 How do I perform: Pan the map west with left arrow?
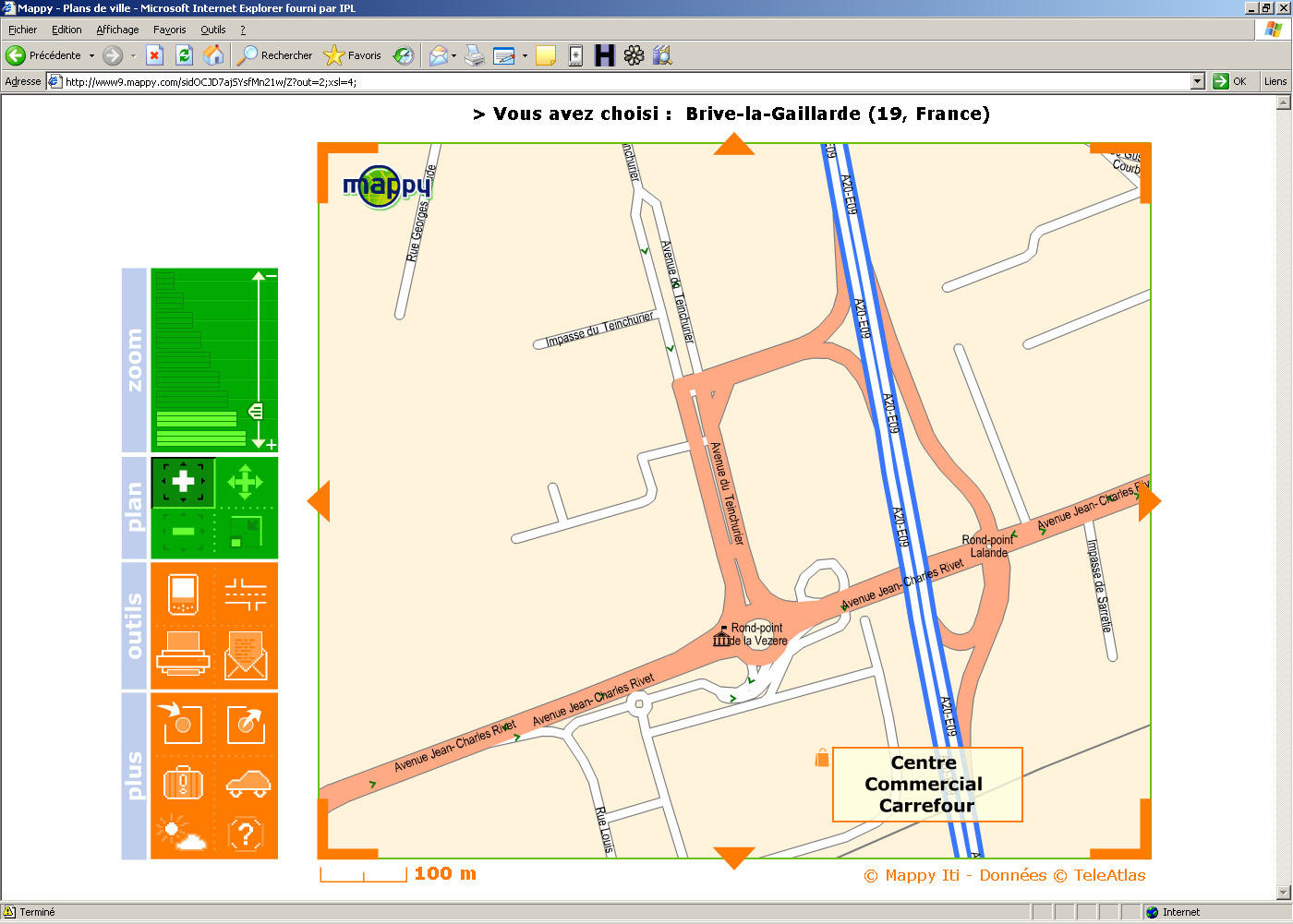pos(319,501)
